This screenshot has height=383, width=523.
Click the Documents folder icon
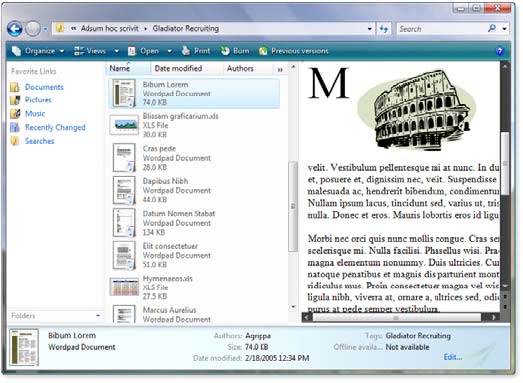[15, 87]
